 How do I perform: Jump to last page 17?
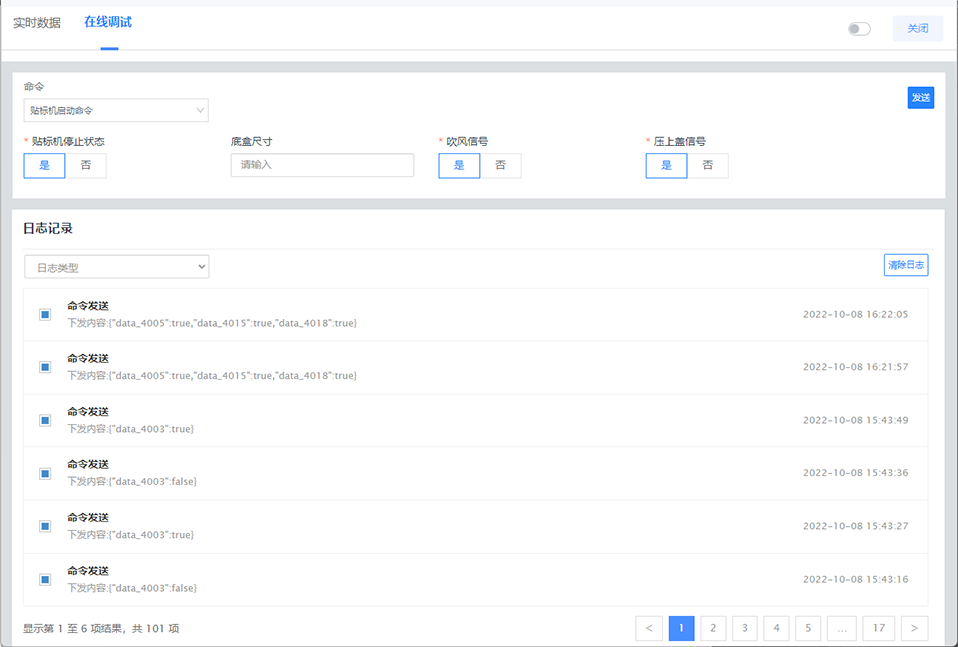click(878, 628)
